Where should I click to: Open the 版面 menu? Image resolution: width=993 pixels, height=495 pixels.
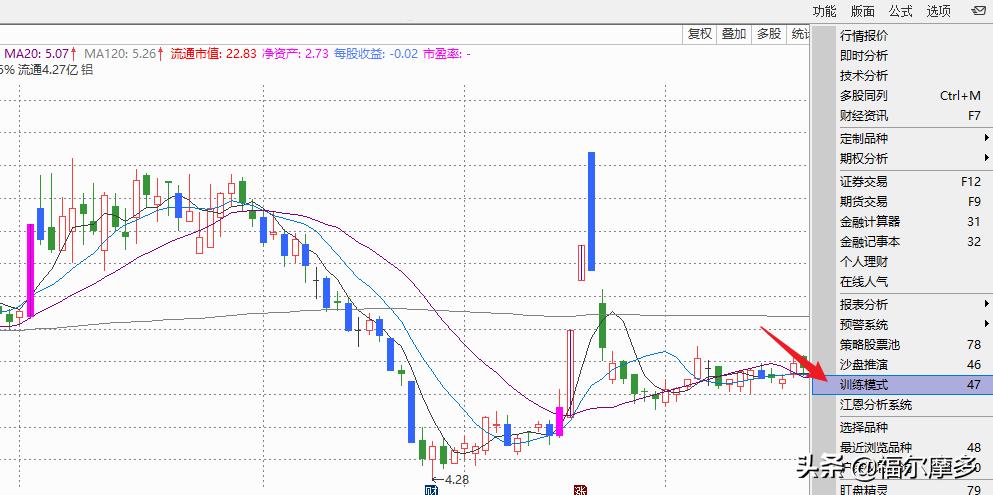(863, 11)
